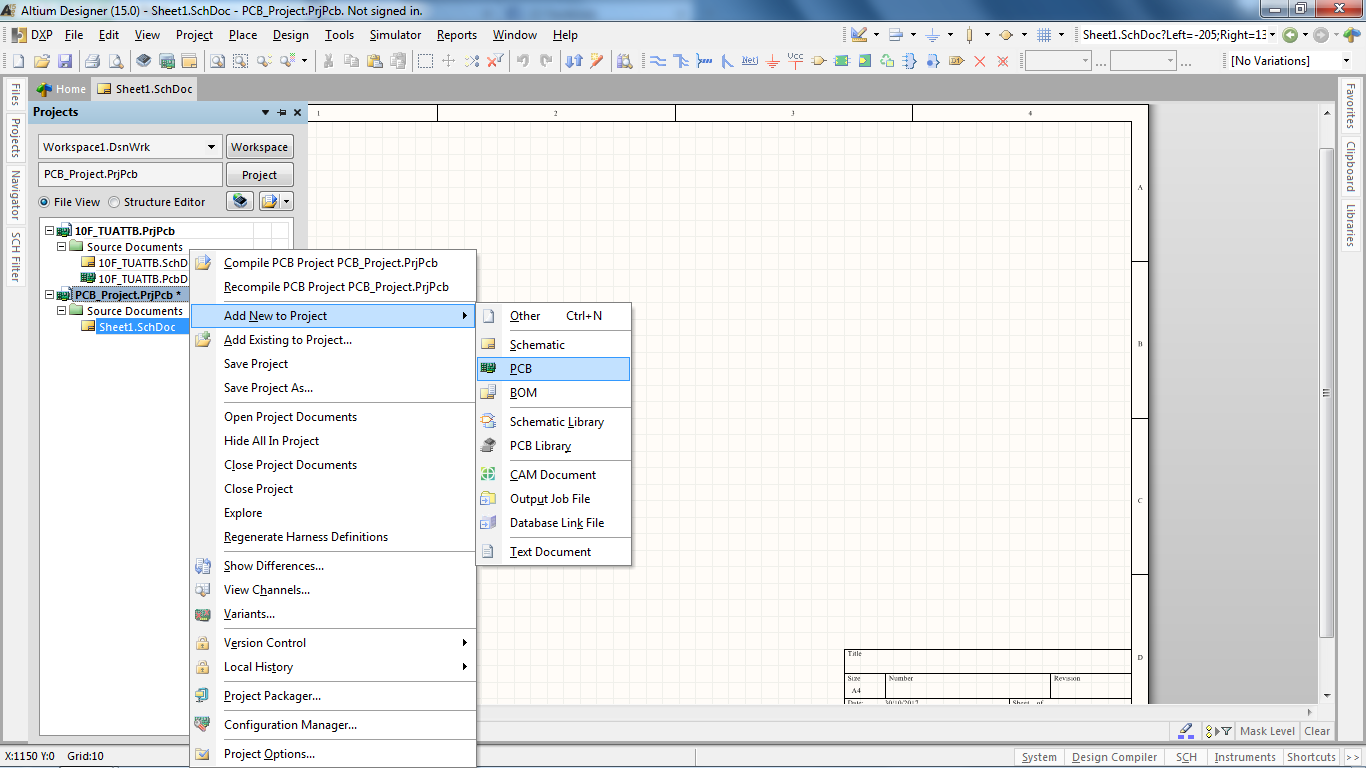Pin the Projects panel with pushpin icon
Screen dimensions: 1366x768
[x=282, y=113]
